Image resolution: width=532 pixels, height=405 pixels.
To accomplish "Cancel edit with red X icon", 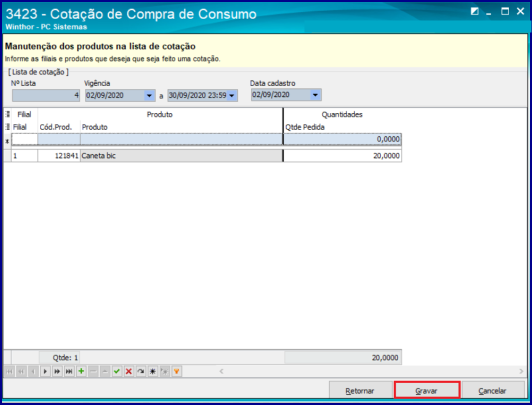I will (129, 371).
